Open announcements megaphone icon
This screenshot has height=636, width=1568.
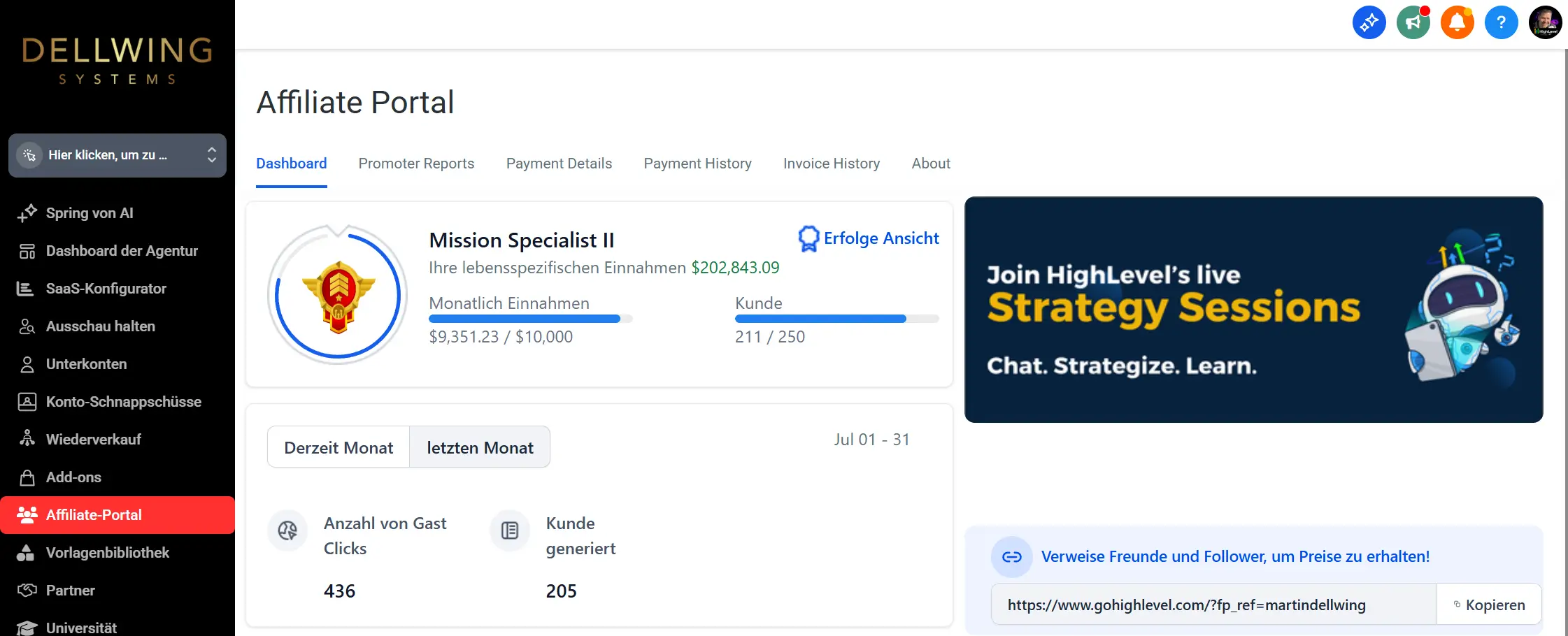point(1413,22)
